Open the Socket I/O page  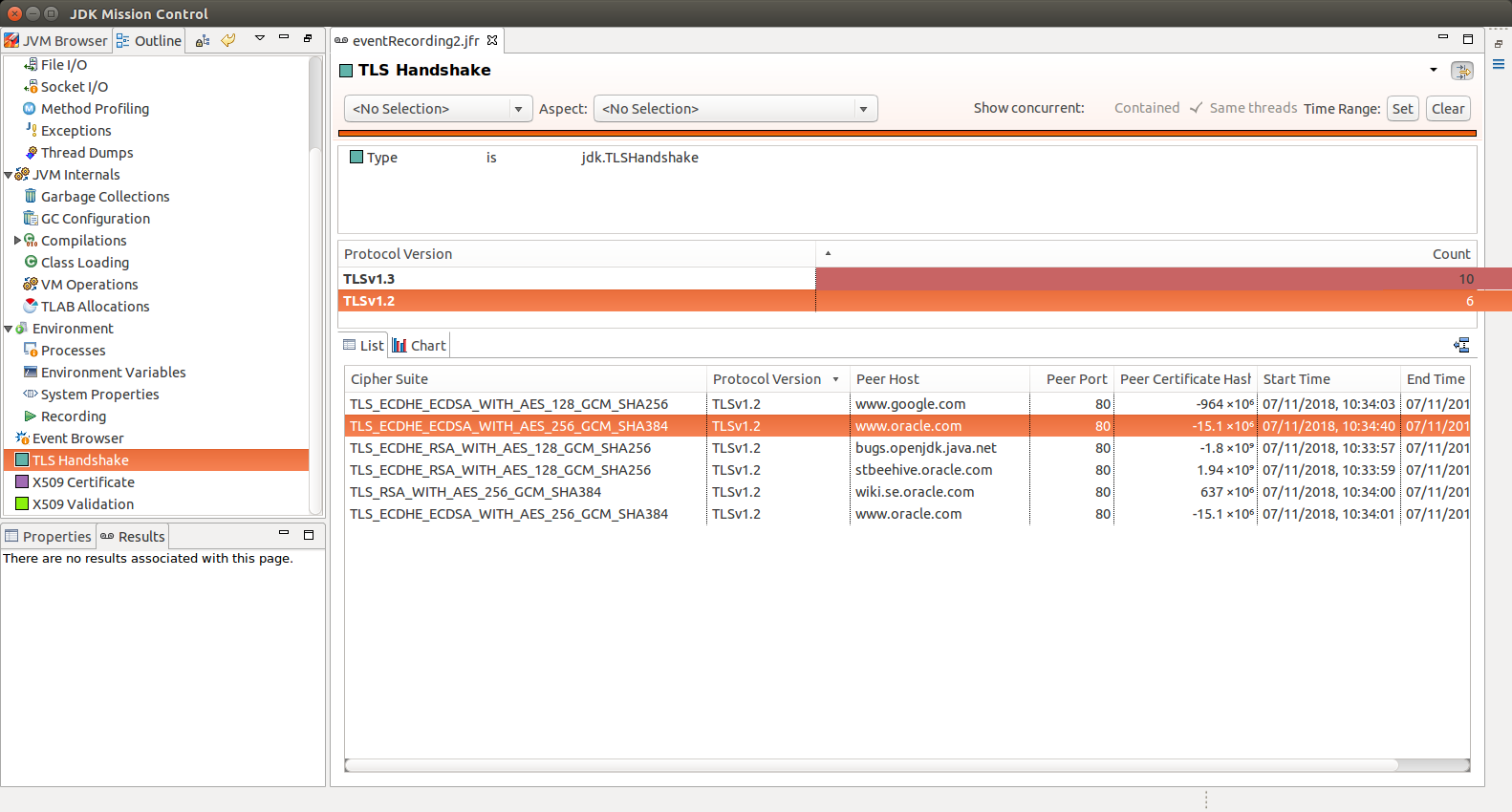[x=74, y=87]
